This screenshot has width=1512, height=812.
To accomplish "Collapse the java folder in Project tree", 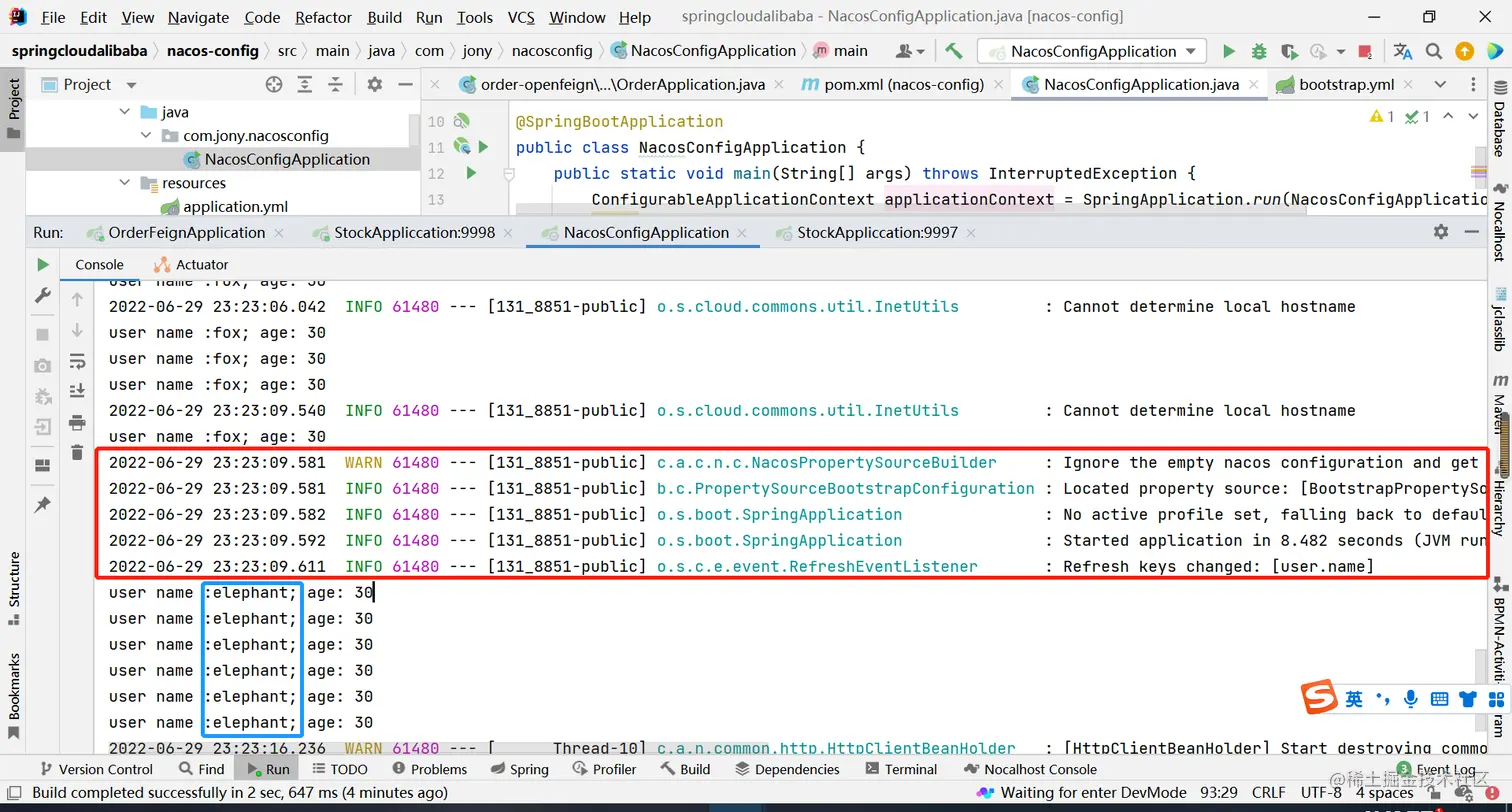I will click(x=125, y=112).
